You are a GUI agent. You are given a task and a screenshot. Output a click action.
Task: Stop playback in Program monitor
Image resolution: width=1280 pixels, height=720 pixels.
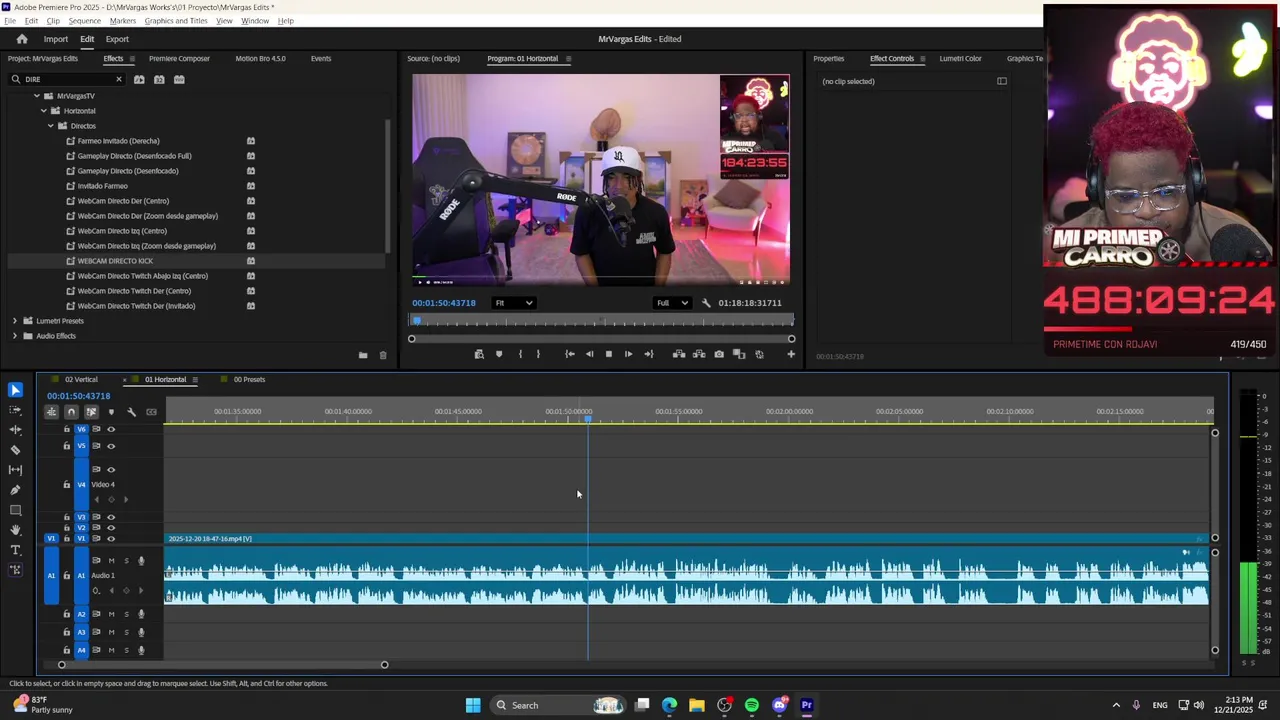pyautogui.click(x=608, y=354)
